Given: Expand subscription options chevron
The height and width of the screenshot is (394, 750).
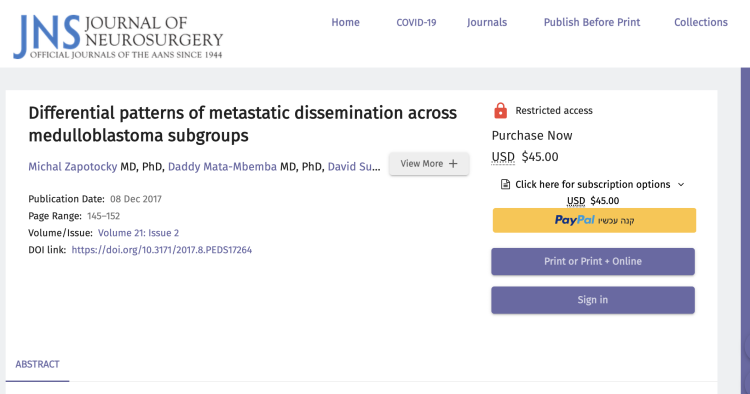Looking at the screenshot, I should tap(682, 185).
